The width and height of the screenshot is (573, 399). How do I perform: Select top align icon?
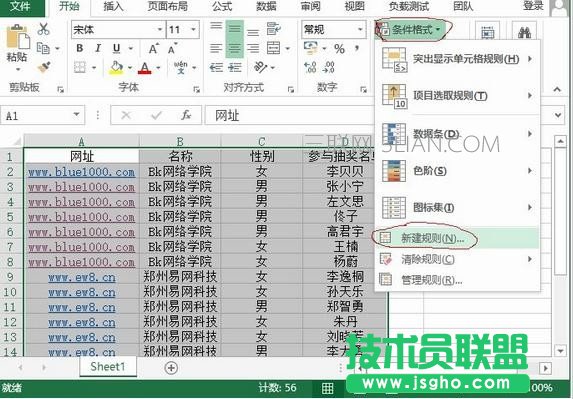click(x=216, y=27)
